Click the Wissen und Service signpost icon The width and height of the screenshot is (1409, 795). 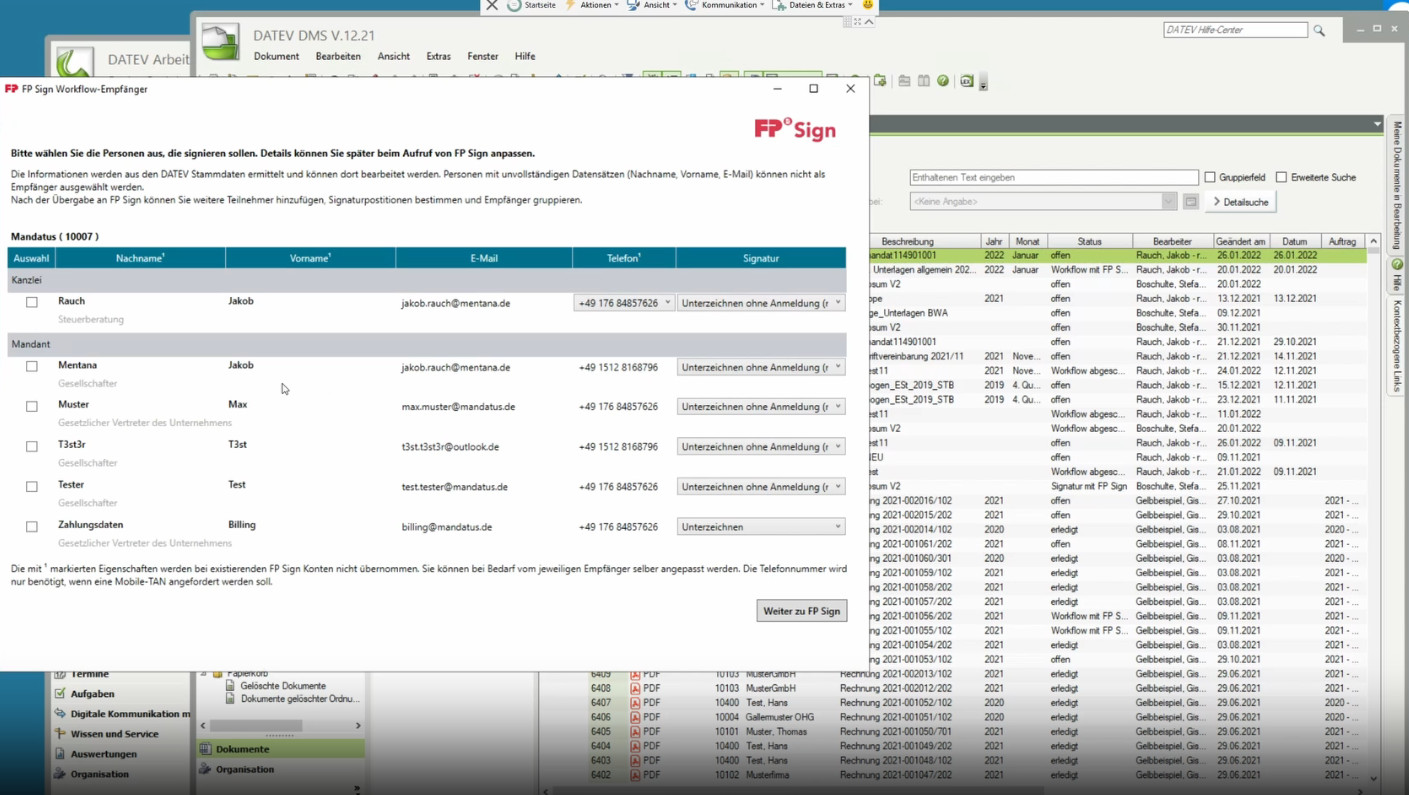point(60,733)
